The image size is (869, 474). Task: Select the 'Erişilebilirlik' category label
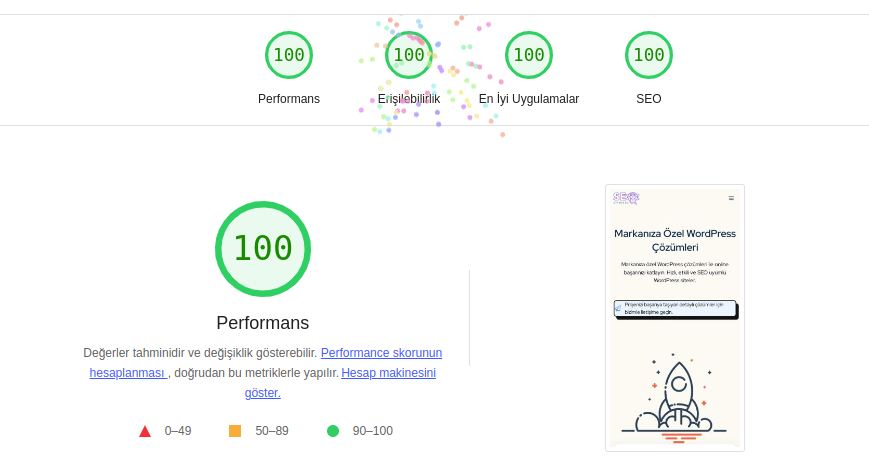[409, 99]
